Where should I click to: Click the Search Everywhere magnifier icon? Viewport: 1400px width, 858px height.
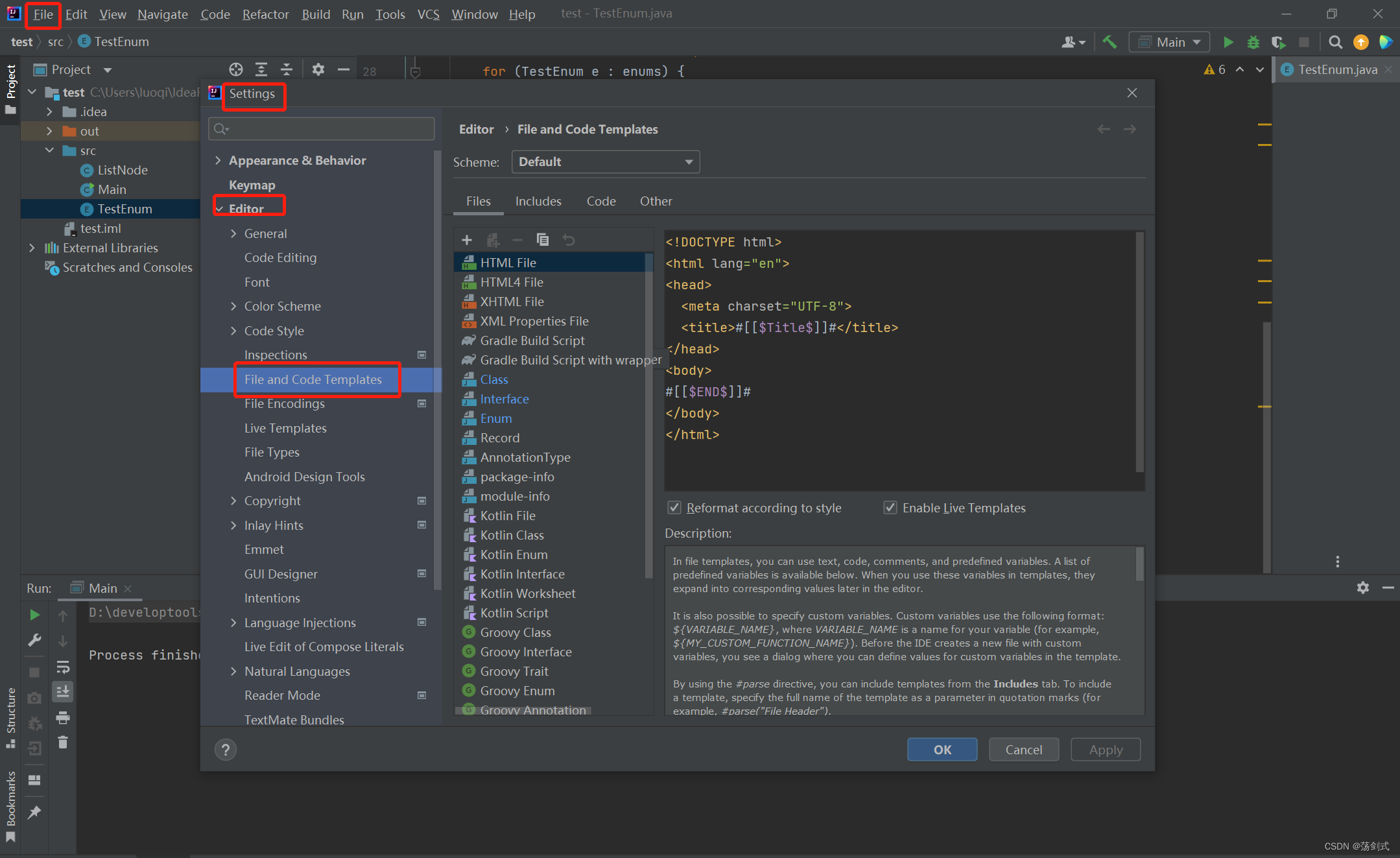pos(1335,42)
